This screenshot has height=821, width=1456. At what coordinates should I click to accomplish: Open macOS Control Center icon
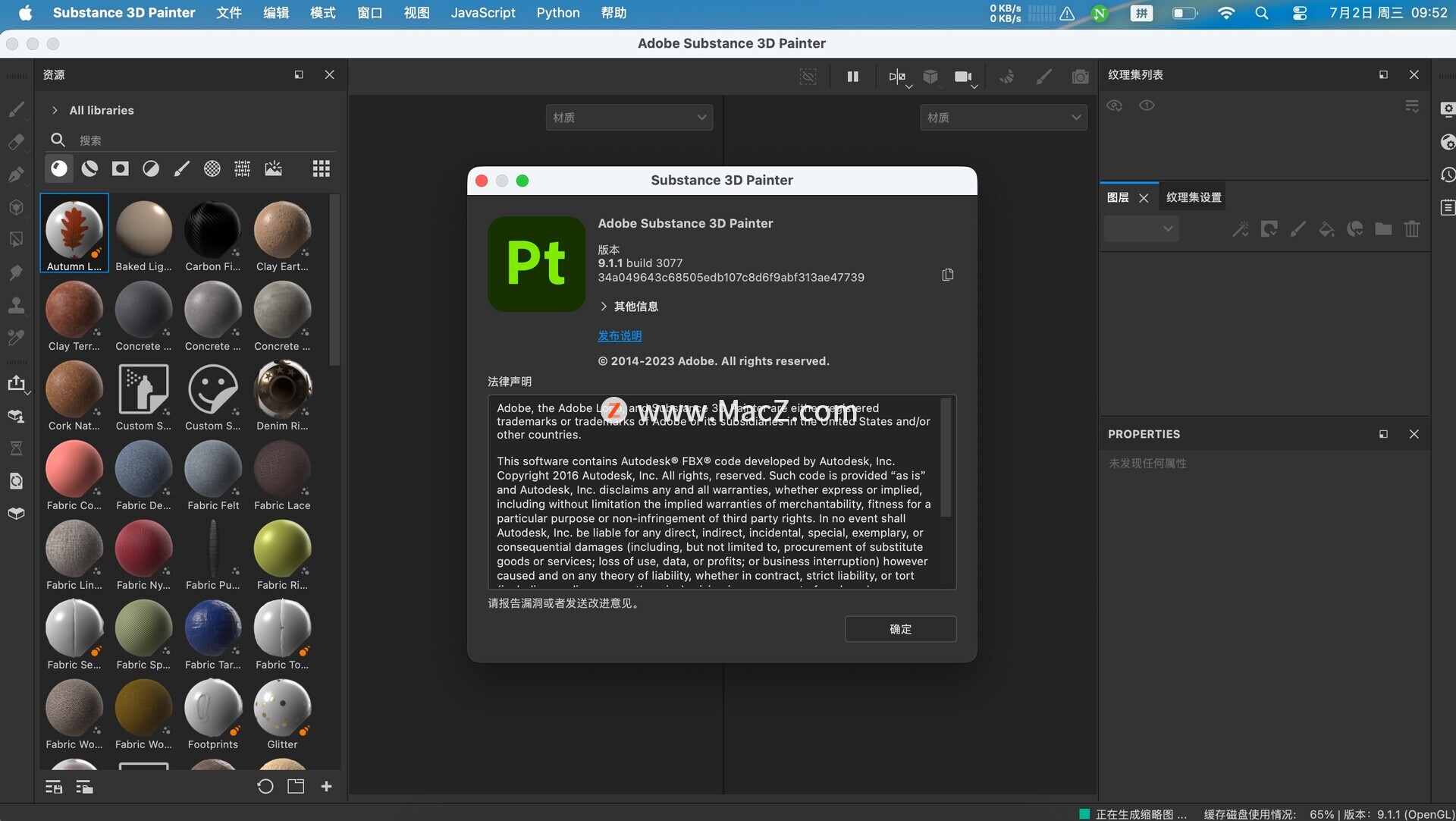pyautogui.click(x=1300, y=13)
